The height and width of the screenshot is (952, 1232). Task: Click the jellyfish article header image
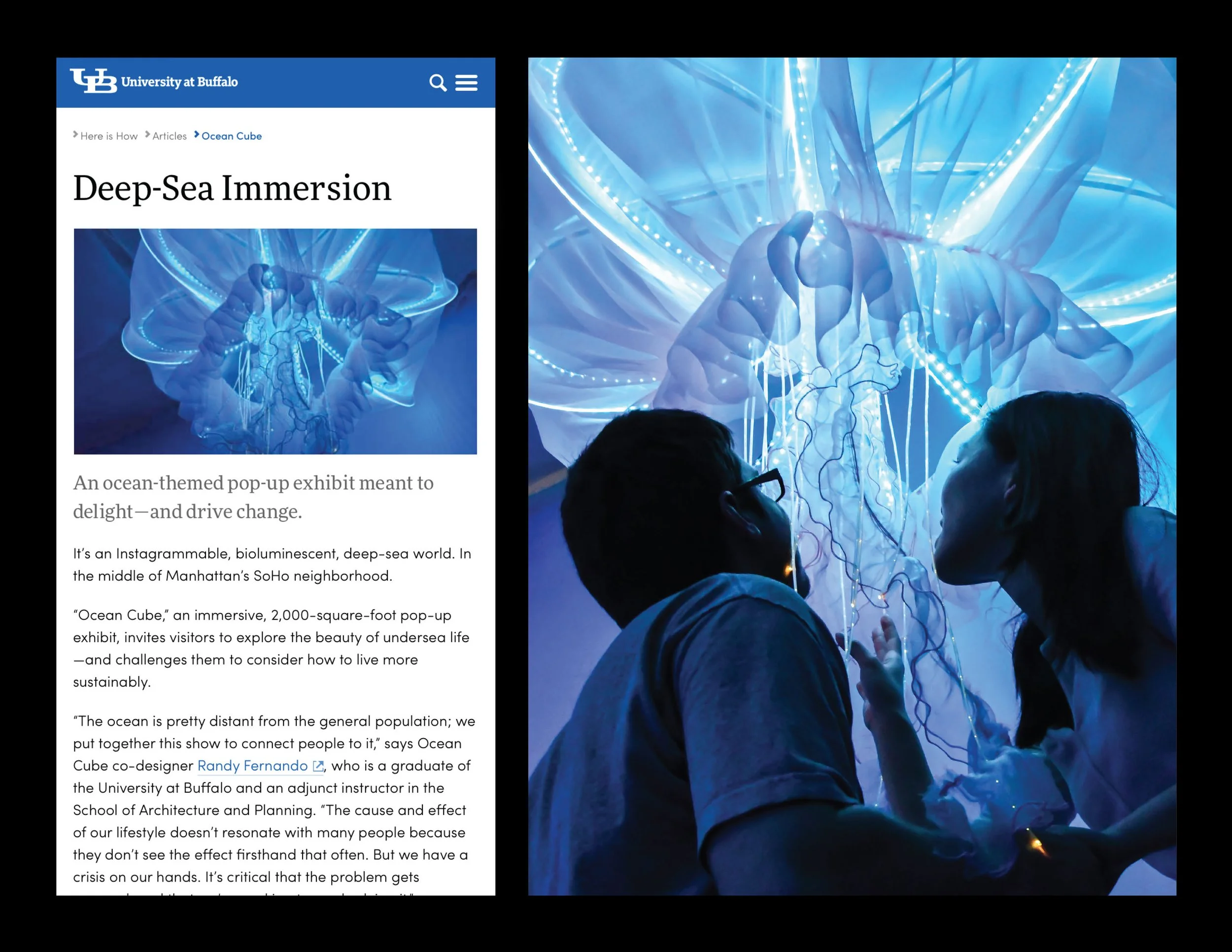[x=275, y=341]
